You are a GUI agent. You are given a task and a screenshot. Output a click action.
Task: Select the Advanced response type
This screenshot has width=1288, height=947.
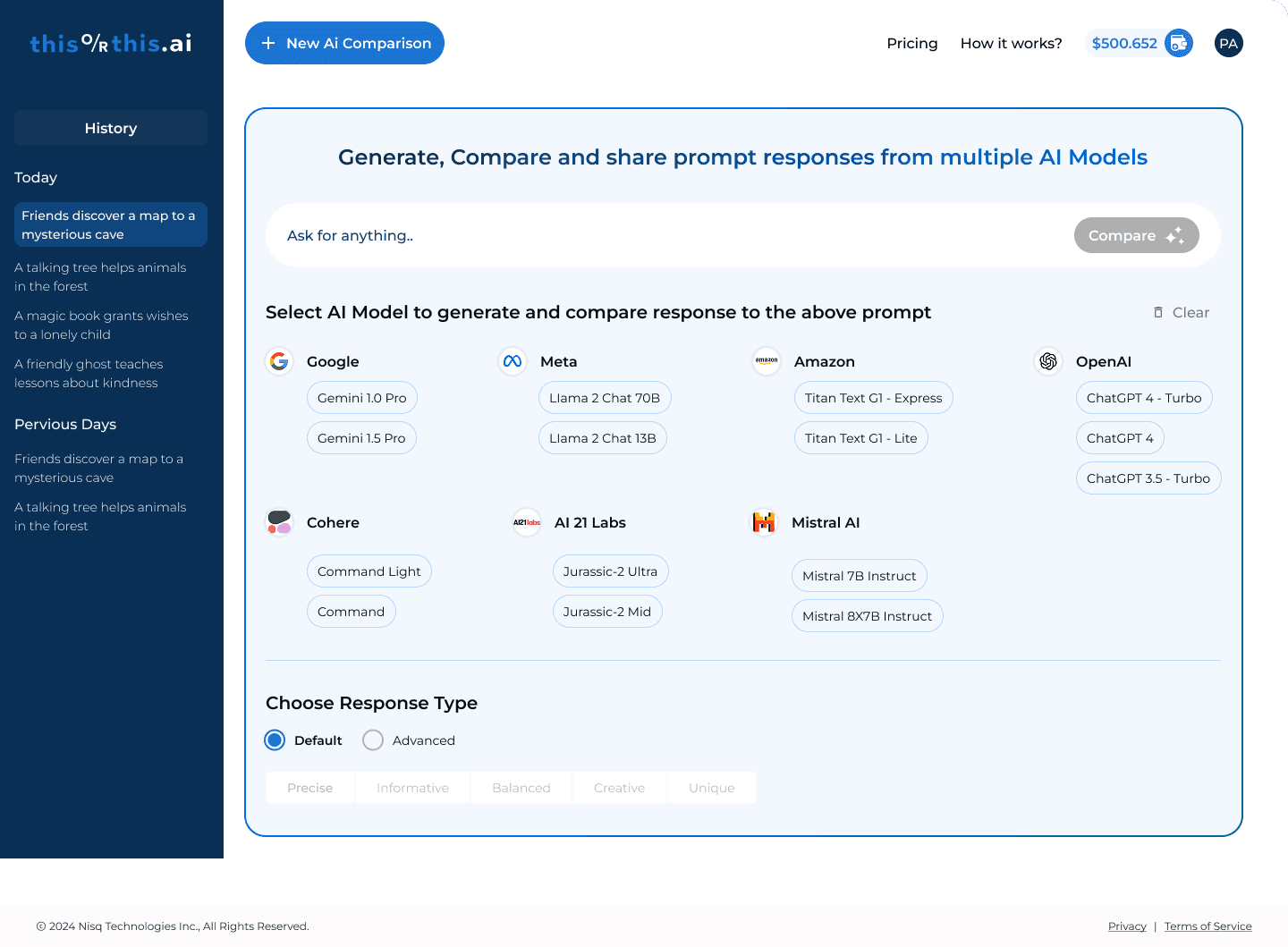tap(409, 740)
